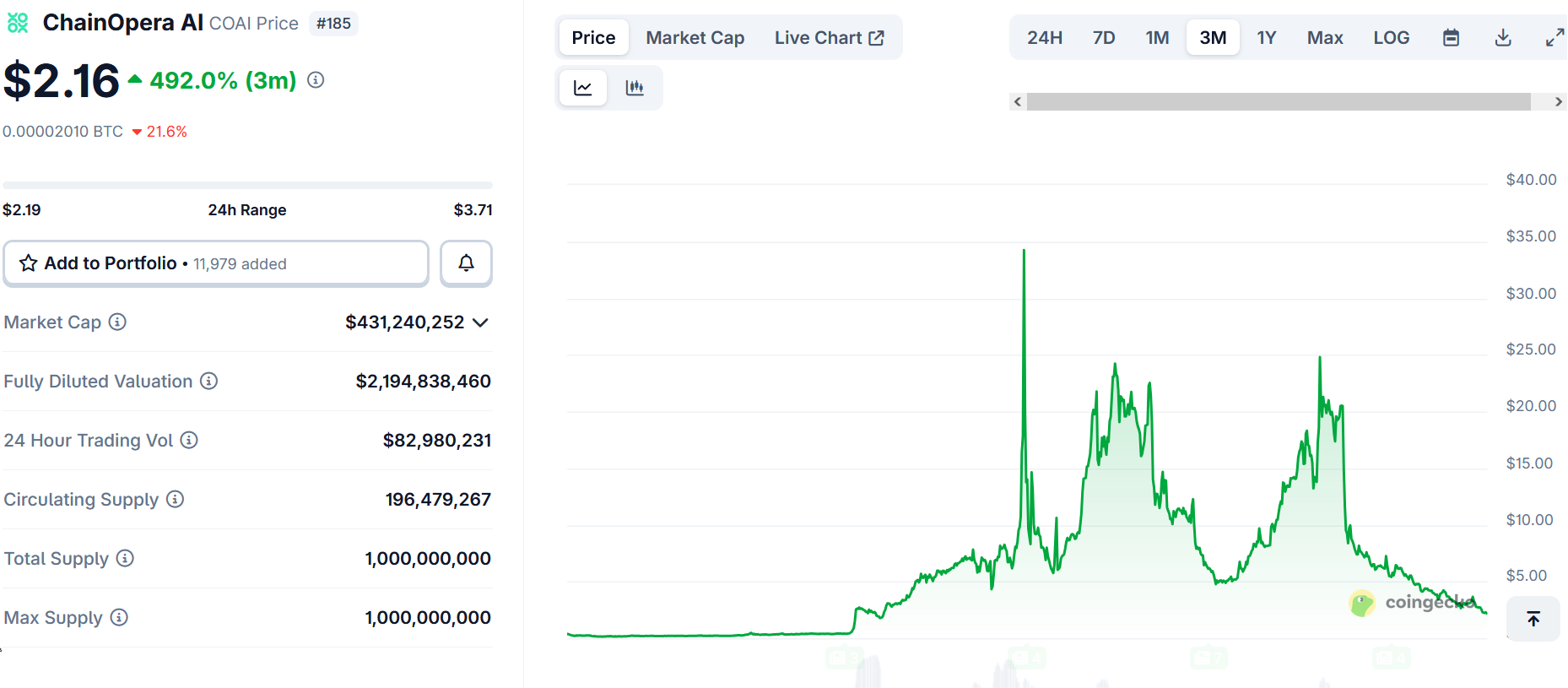Set chart range to 1M
The width and height of the screenshot is (1568, 688).
pyautogui.click(x=1157, y=38)
